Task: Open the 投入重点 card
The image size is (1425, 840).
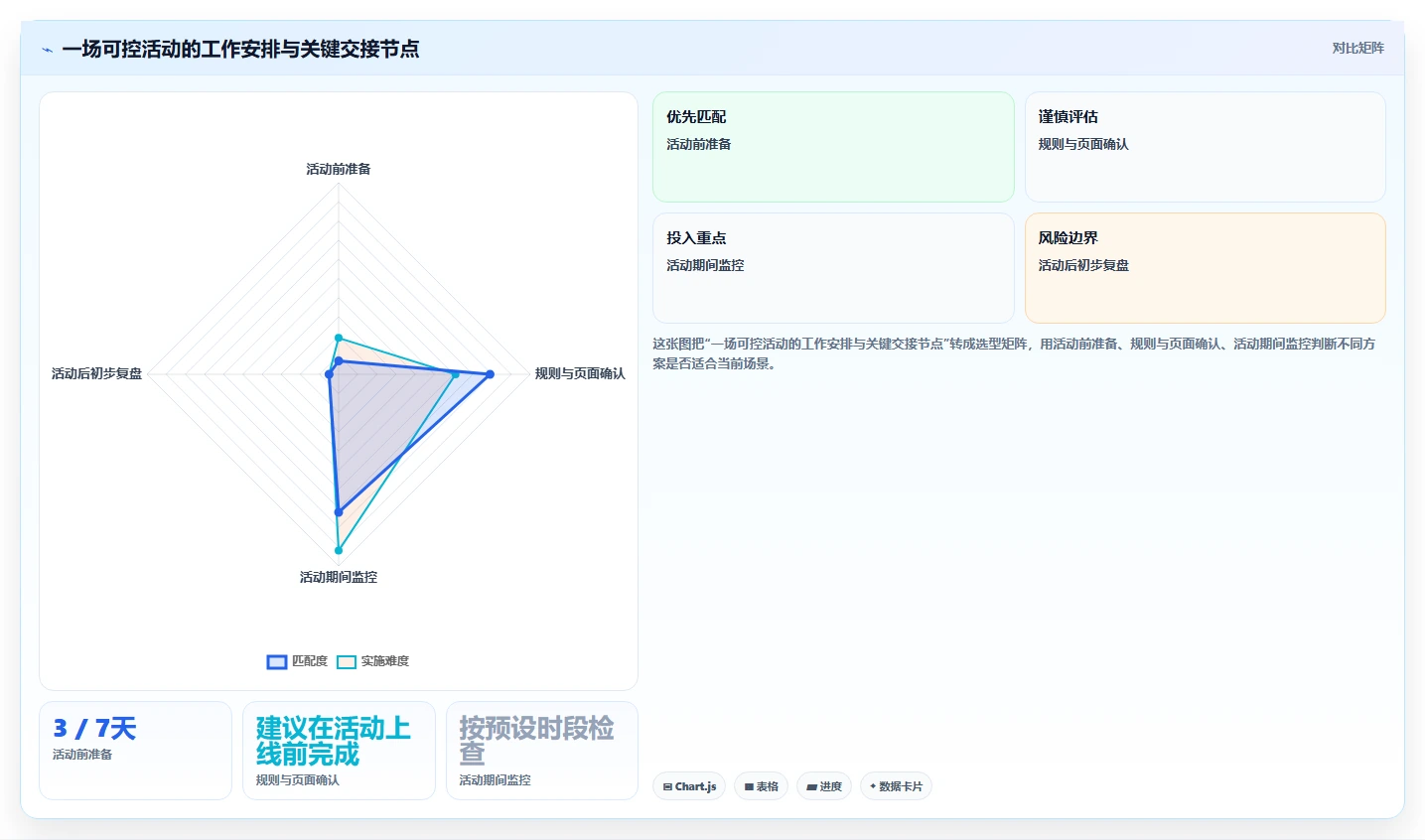Action: point(833,268)
